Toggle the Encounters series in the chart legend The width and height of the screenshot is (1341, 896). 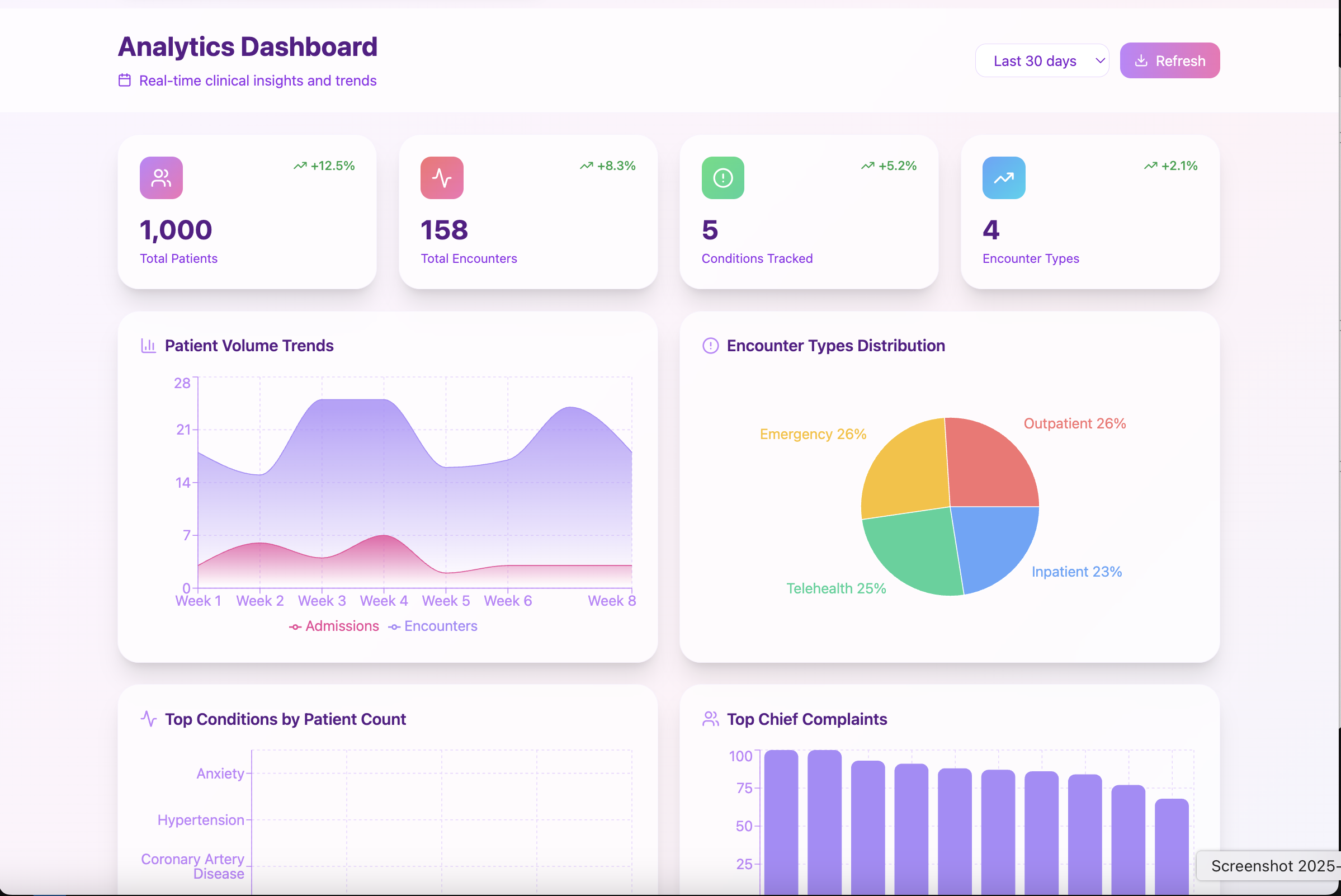coord(433,626)
